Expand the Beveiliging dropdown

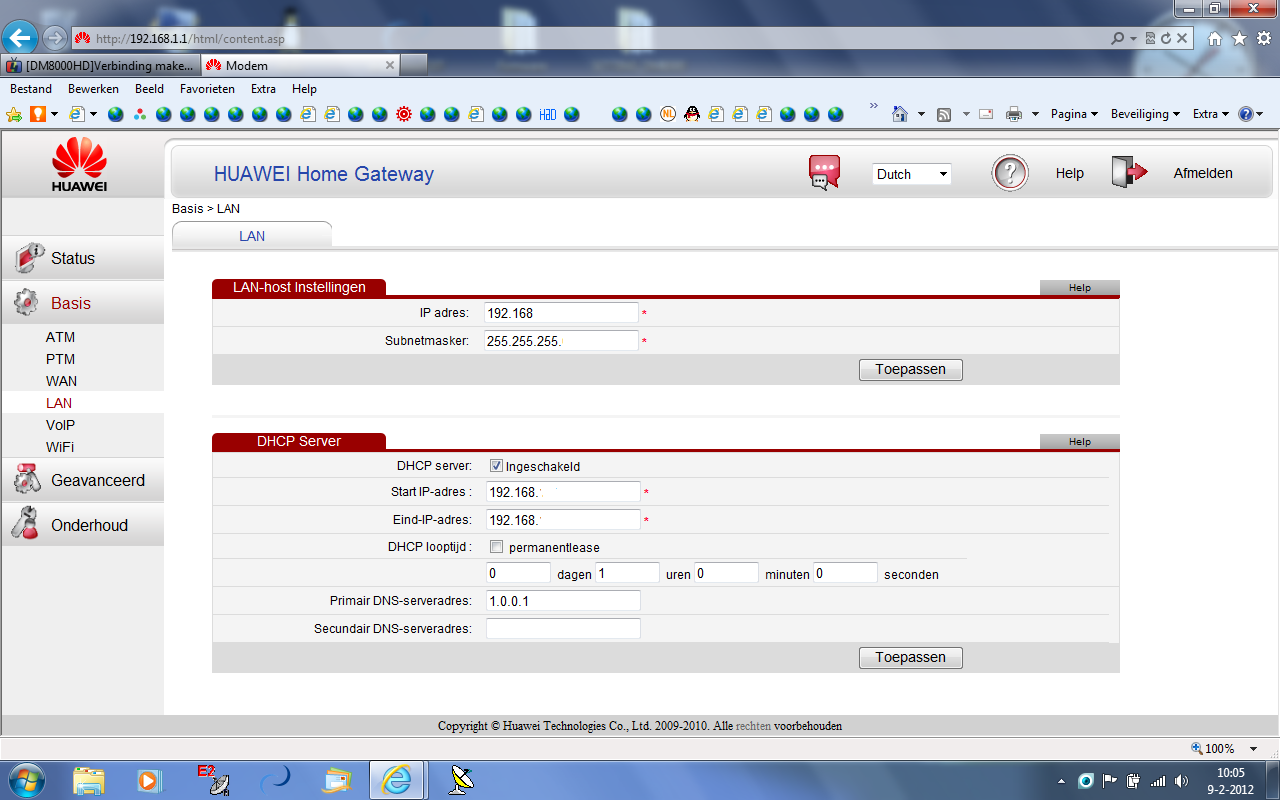pyautogui.click(x=1145, y=114)
